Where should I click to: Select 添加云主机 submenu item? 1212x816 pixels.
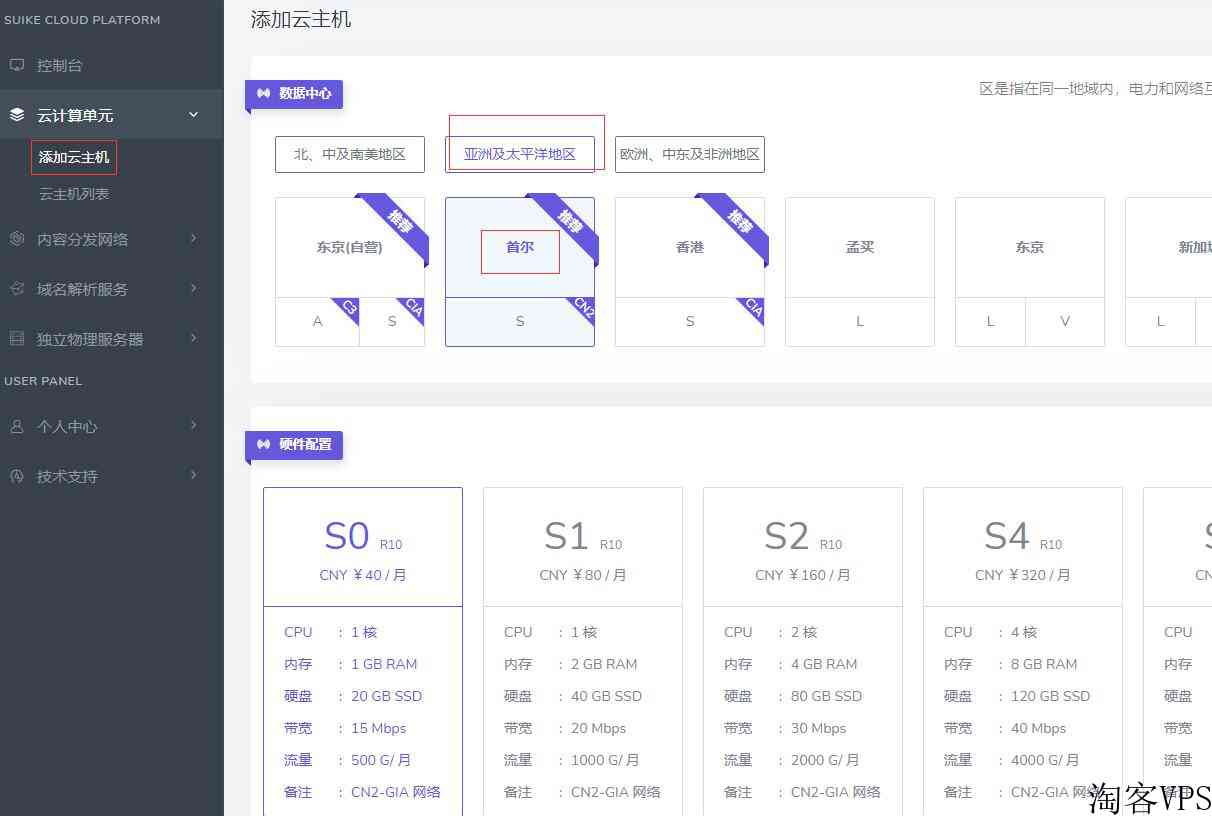[x=74, y=157]
